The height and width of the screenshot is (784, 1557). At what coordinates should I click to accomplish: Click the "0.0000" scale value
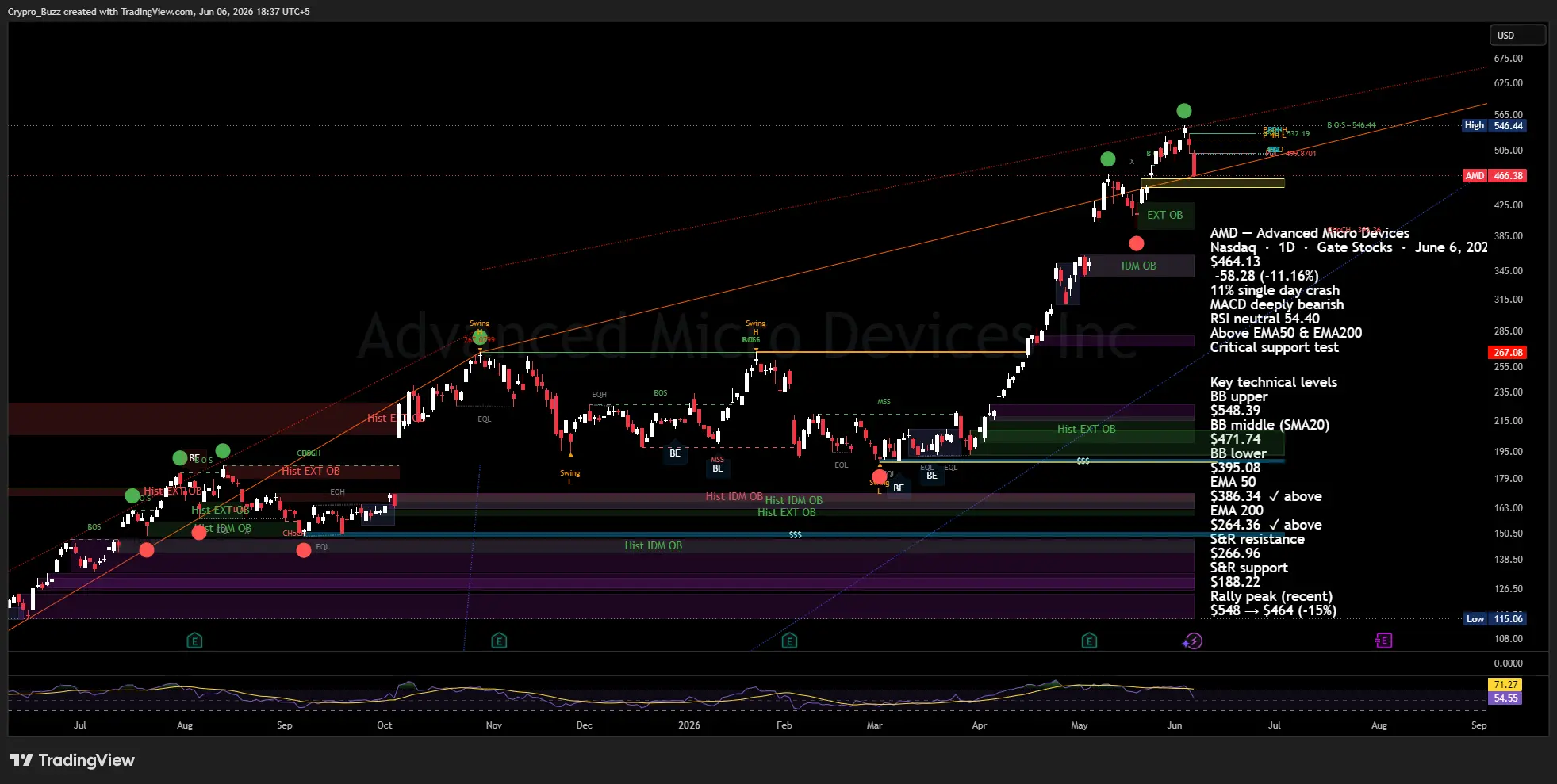(1508, 664)
